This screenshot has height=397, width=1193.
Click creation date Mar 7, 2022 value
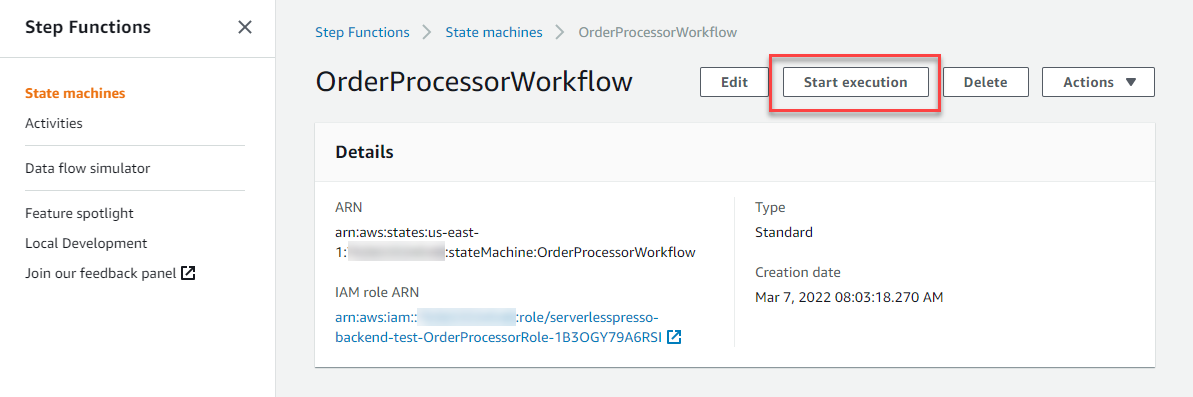(x=849, y=297)
